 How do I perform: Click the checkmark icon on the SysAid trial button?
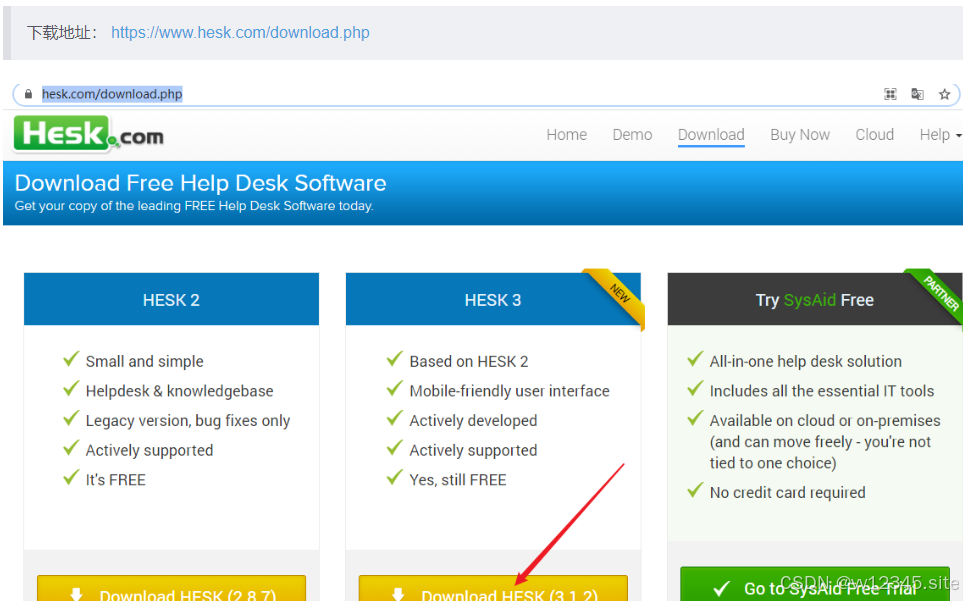(722, 589)
